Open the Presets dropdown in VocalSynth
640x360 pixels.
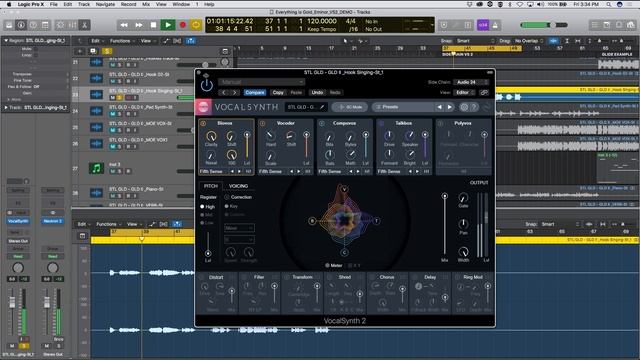click(402, 107)
